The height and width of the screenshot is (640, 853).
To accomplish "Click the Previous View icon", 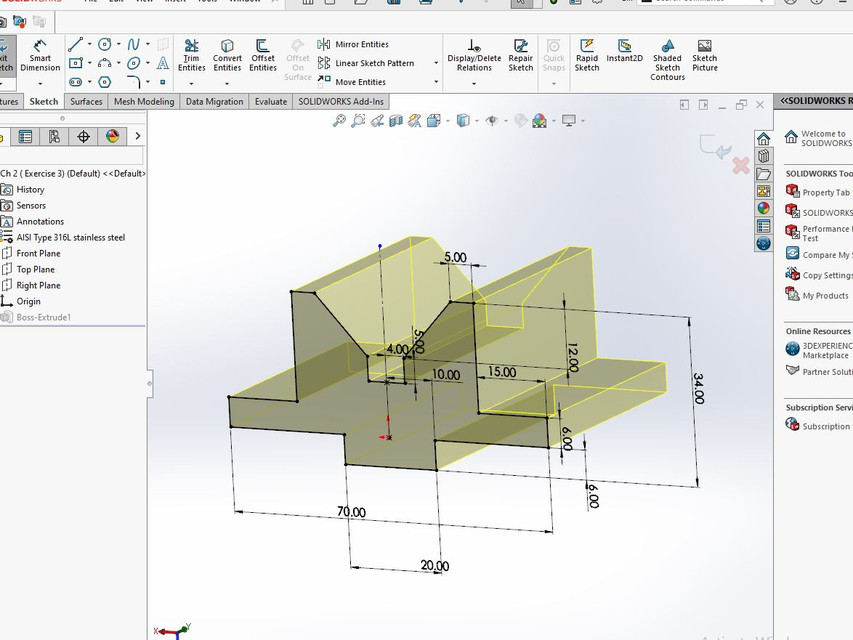I will [377, 121].
